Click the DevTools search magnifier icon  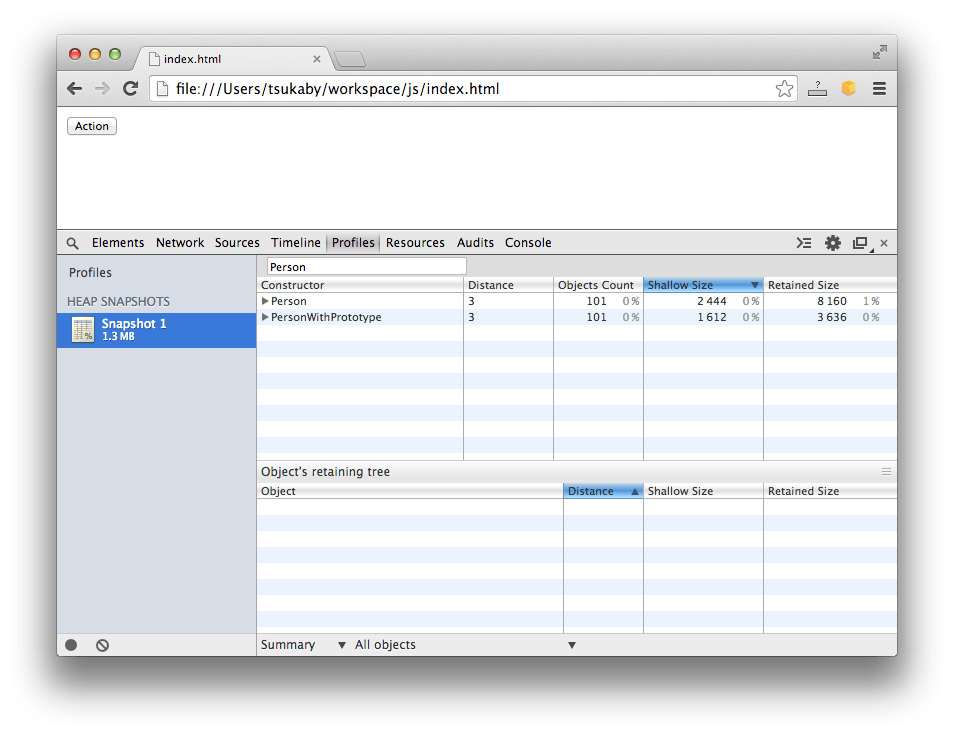click(72, 243)
